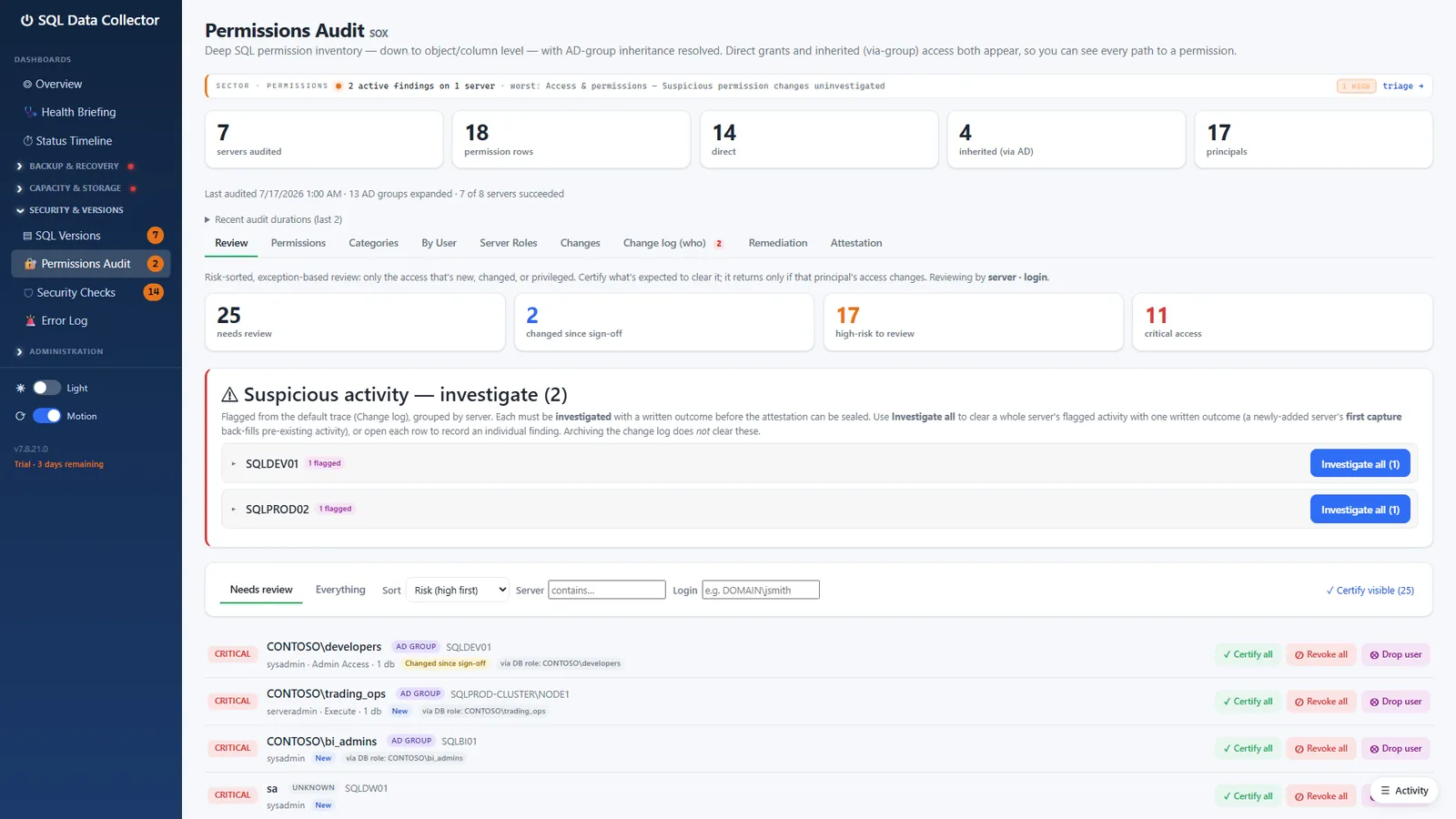Revoke all for CONTOSO\trading_ops
The height and width of the screenshot is (819, 1456).
1321,702
